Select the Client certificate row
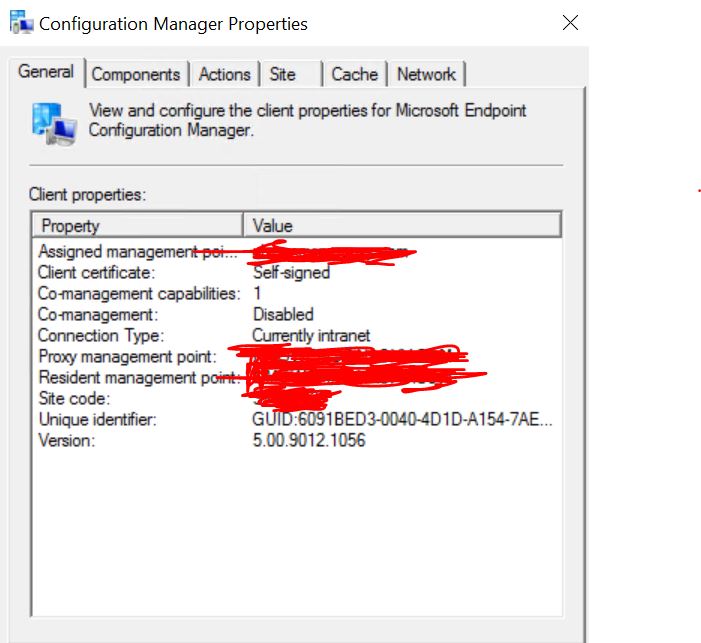The width and height of the screenshot is (701, 643). 297,273
